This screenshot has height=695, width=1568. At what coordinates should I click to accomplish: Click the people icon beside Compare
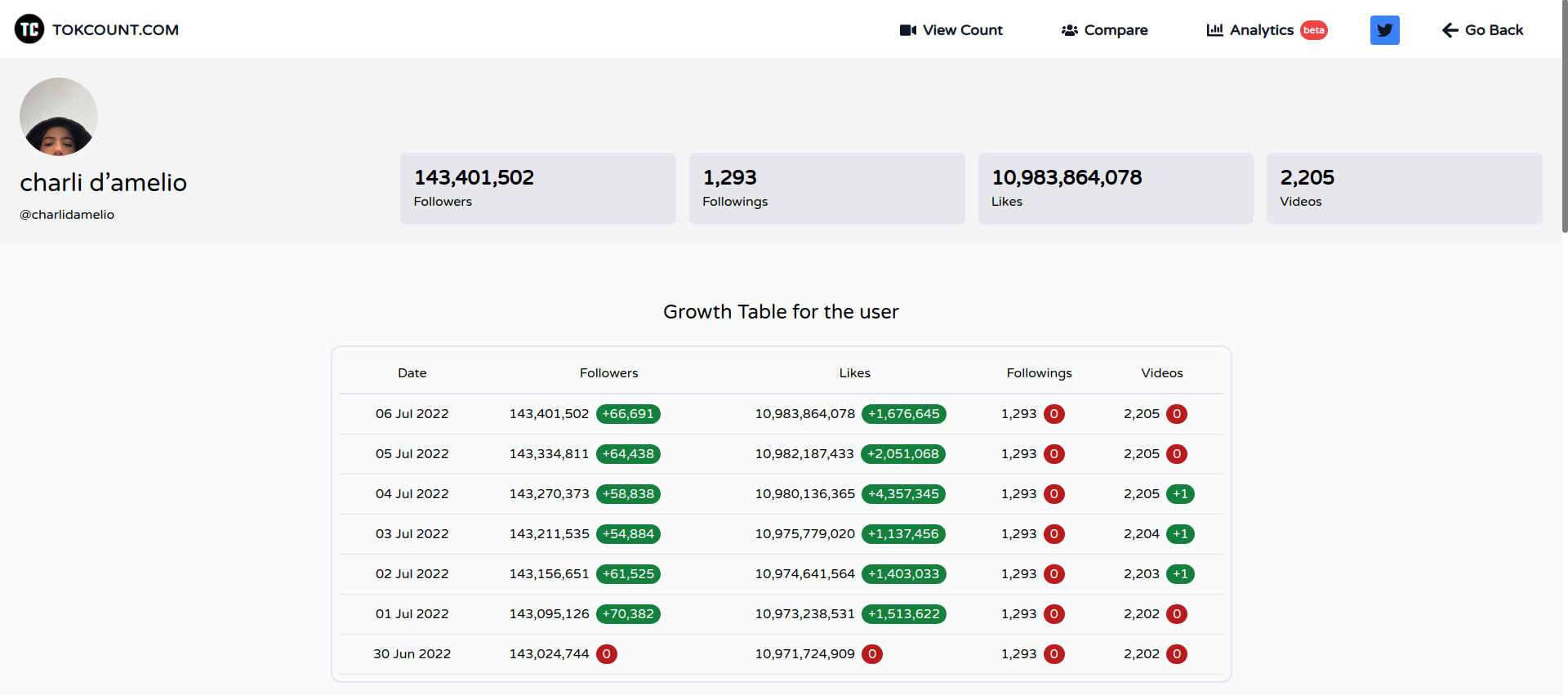(1069, 30)
